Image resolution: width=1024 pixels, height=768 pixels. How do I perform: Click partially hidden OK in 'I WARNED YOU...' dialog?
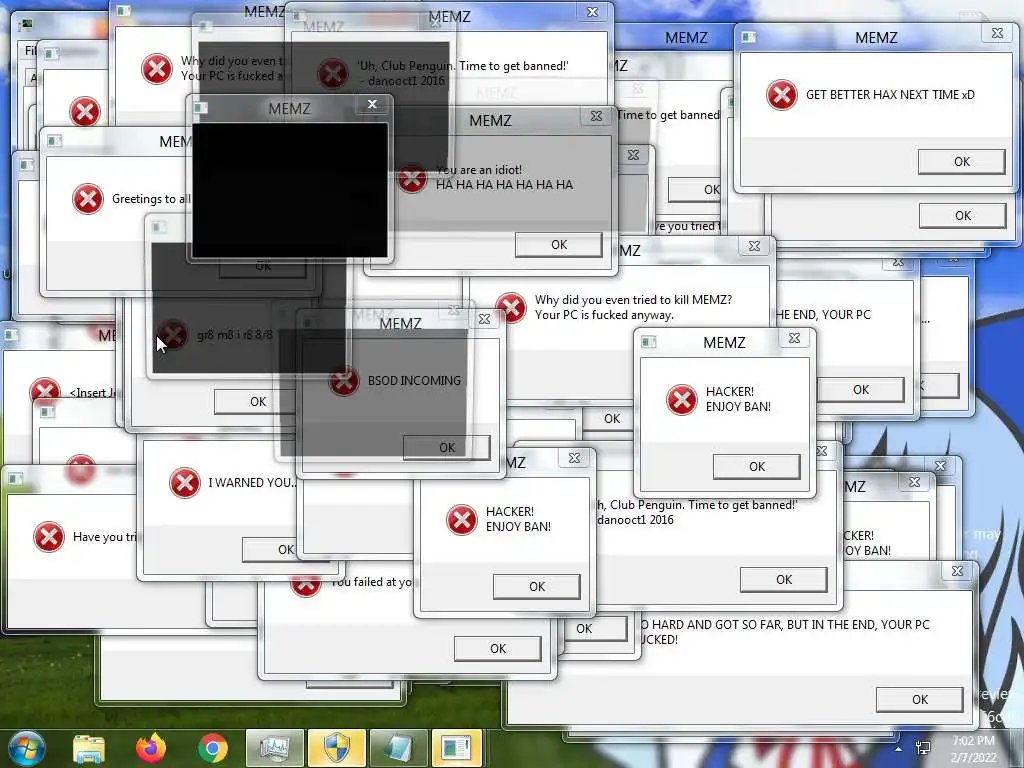click(x=269, y=550)
